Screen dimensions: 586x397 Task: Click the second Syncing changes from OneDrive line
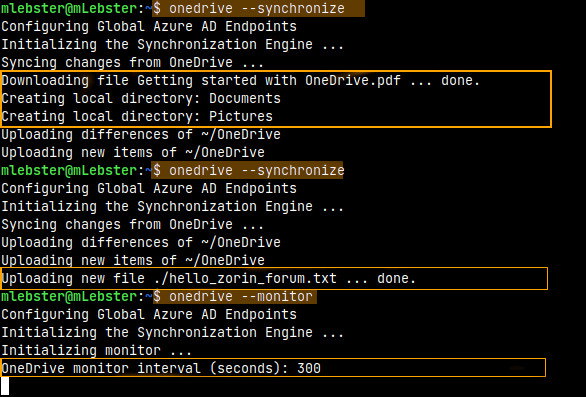133,225
